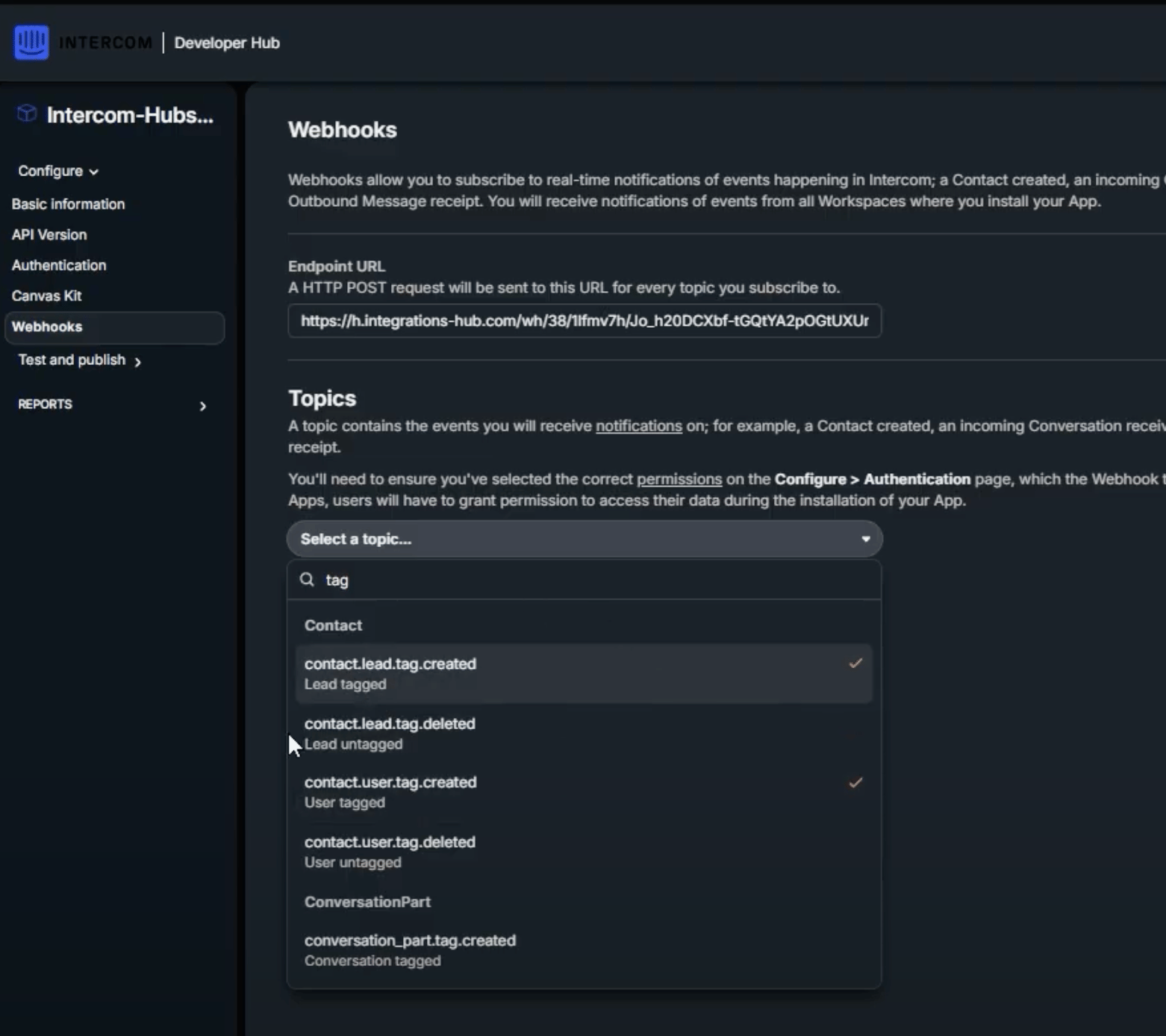This screenshot has height=1036, width=1166.
Task: Open Basic information page
Action: (x=68, y=204)
